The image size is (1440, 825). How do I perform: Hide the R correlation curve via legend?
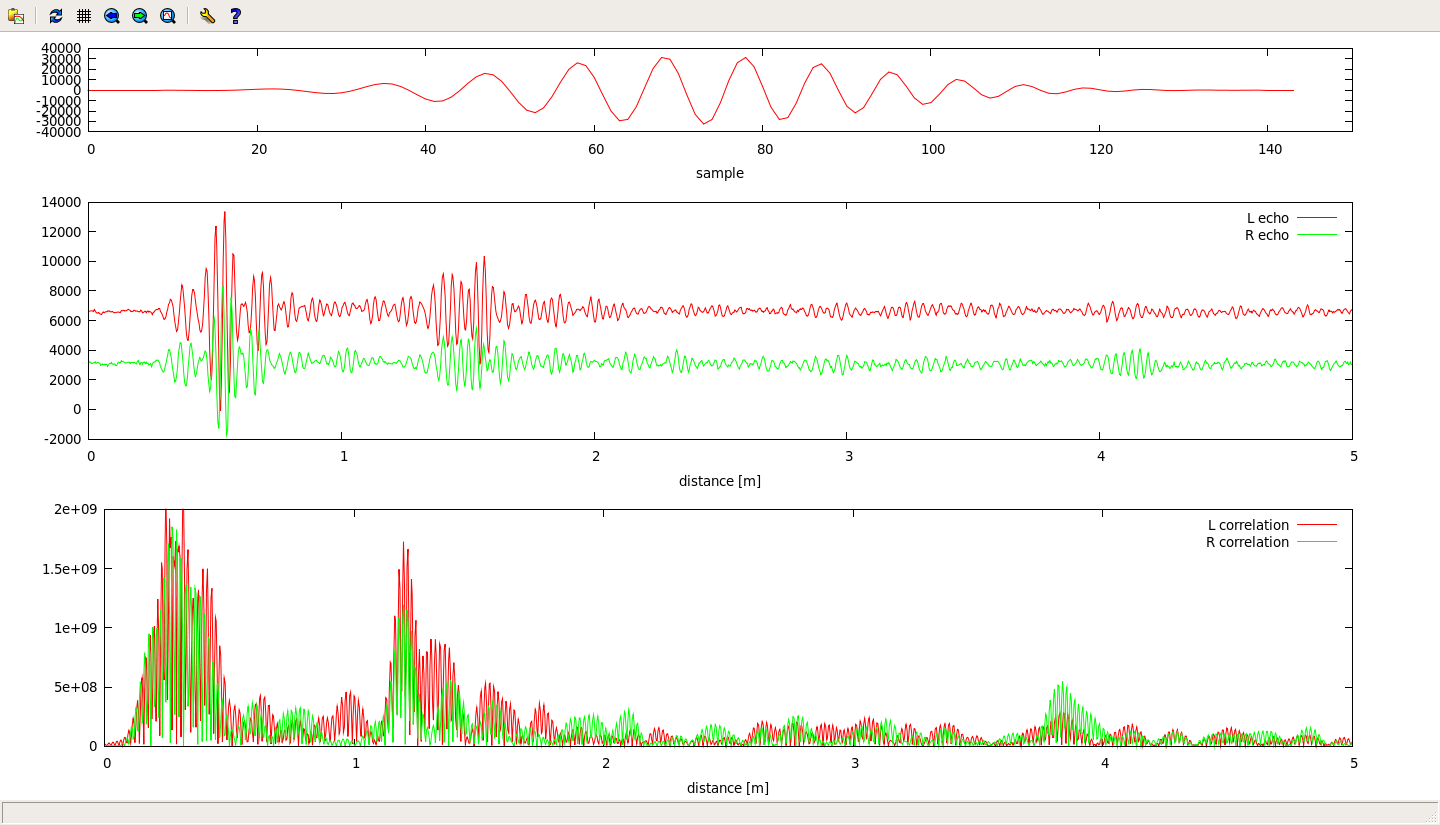(x=1248, y=542)
